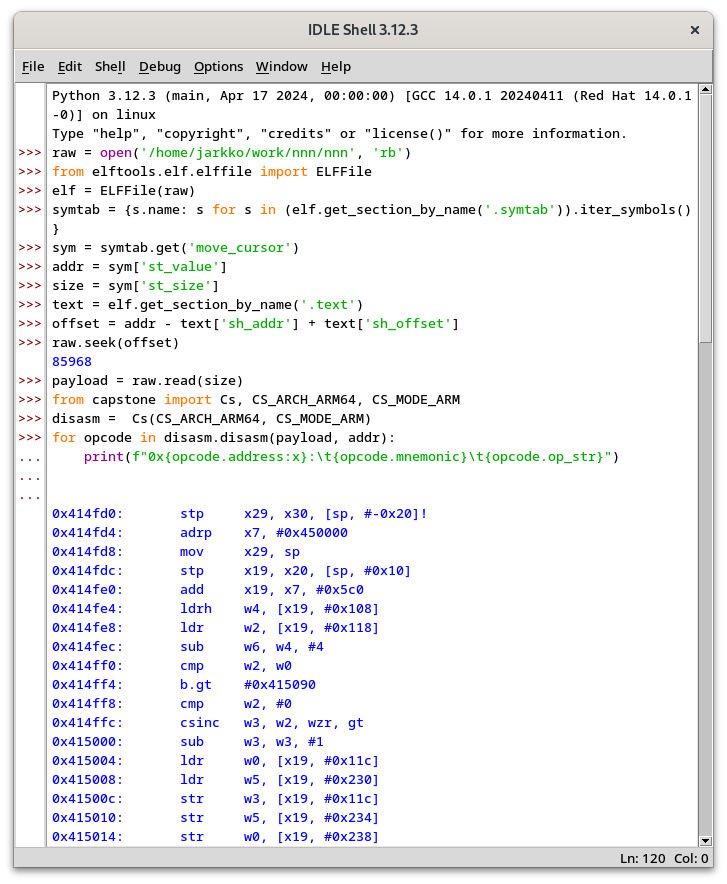
Task: Click the cmp w2, #0 line
Action: (172, 704)
